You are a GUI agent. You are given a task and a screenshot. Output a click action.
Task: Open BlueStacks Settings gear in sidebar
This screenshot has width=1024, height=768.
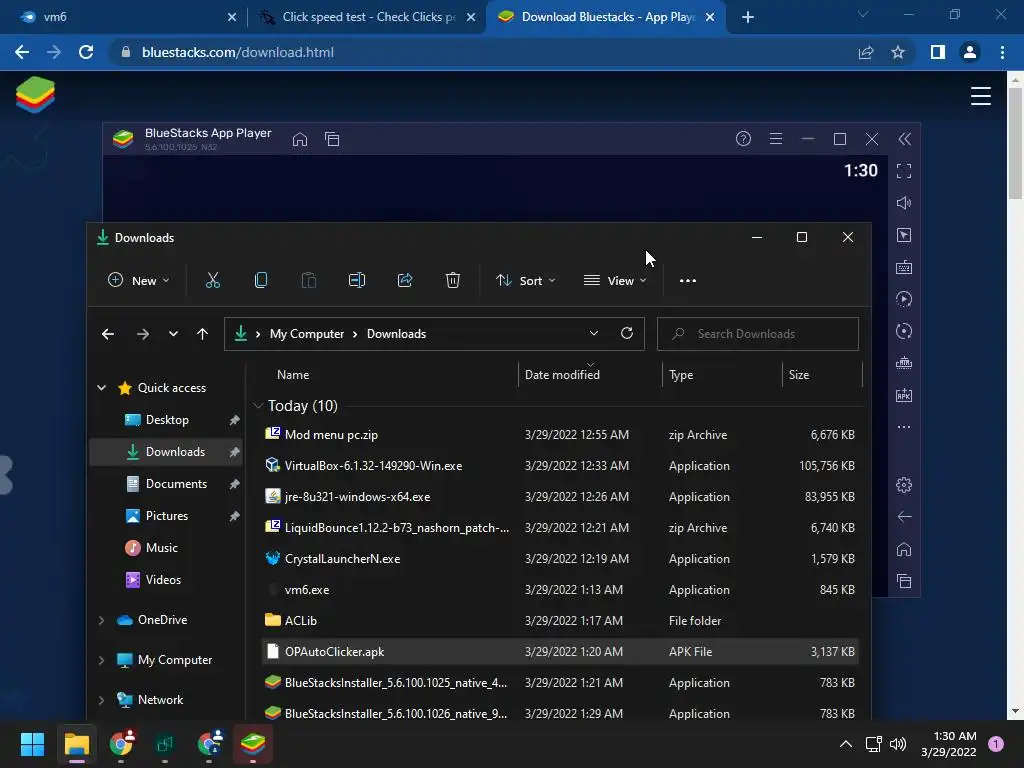904,485
